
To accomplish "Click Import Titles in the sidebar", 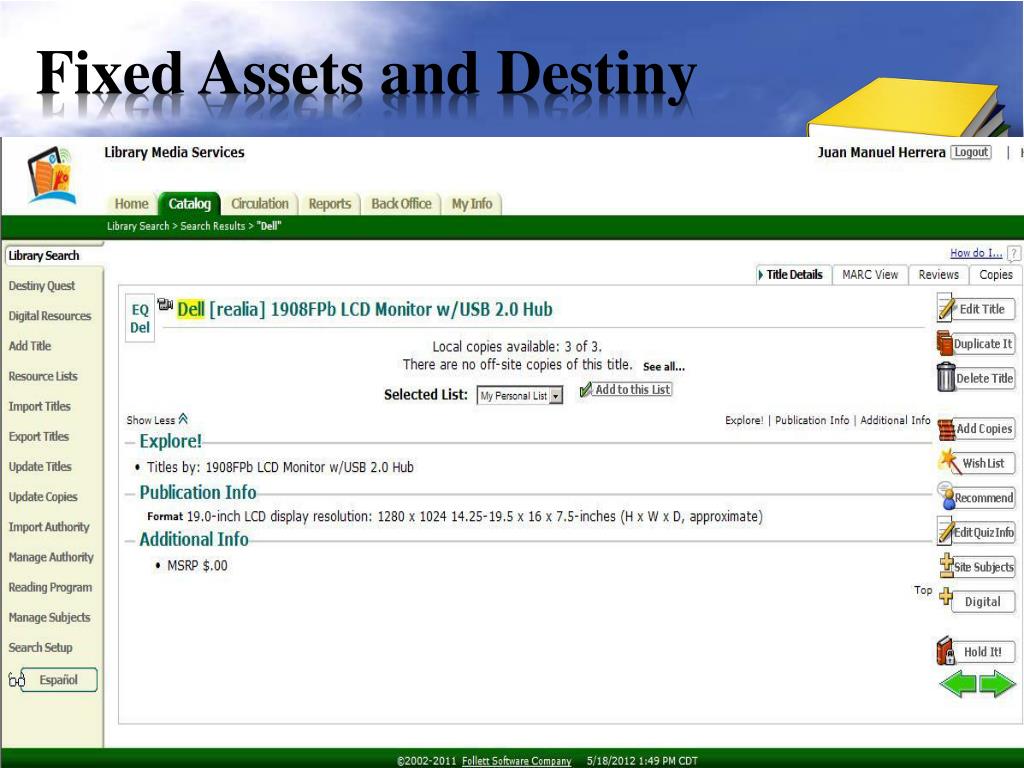I will point(39,406).
